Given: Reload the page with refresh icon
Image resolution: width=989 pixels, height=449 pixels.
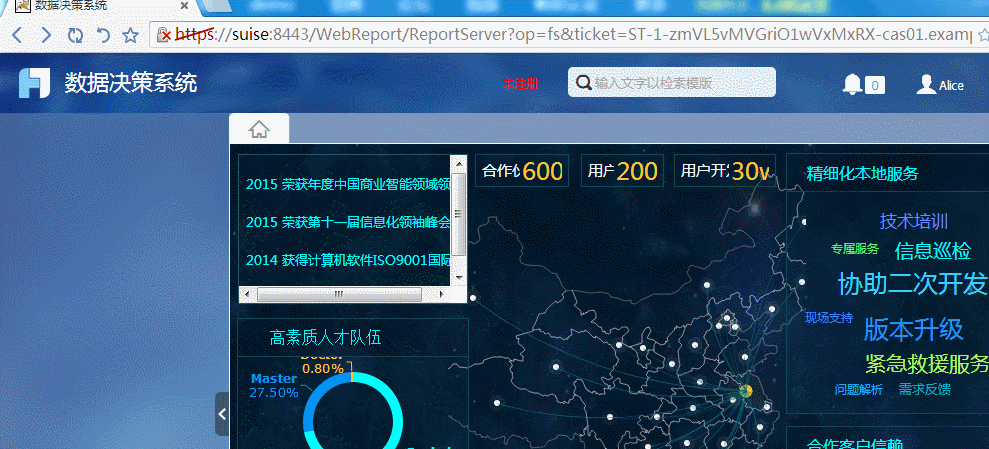Looking at the screenshot, I should click(x=75, y=35).
